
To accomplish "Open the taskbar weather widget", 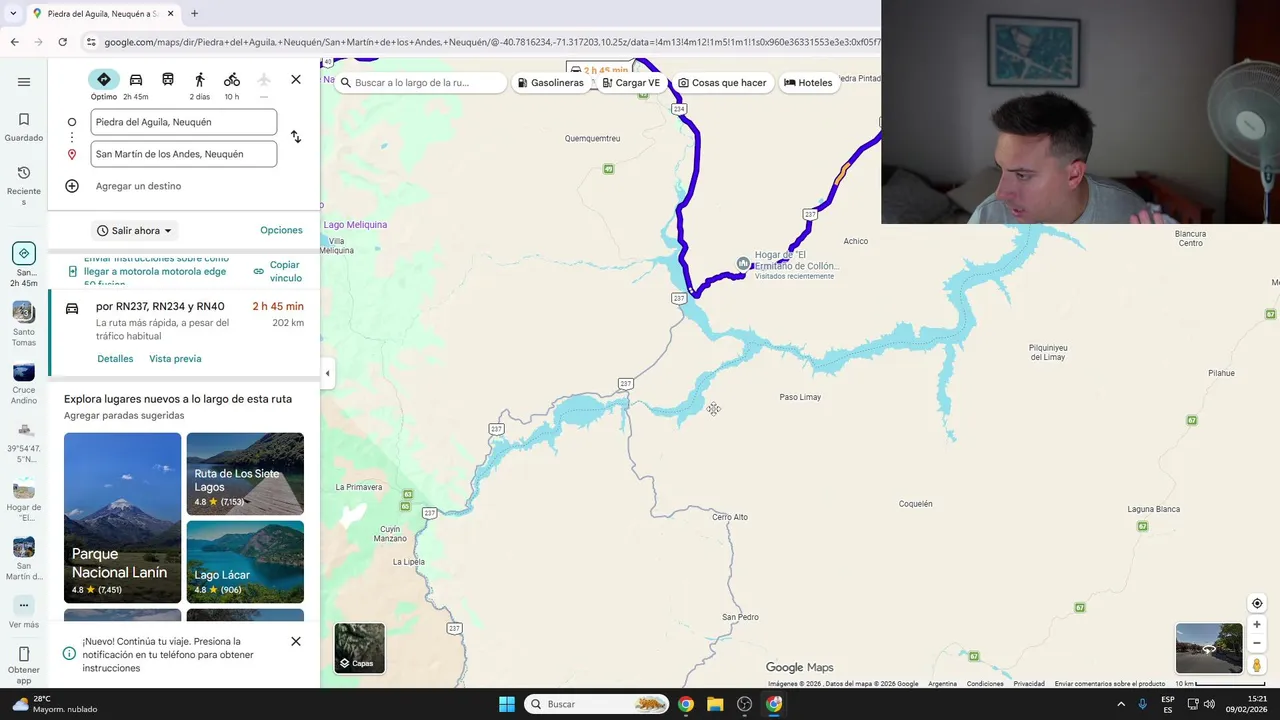I will [55, 704].
